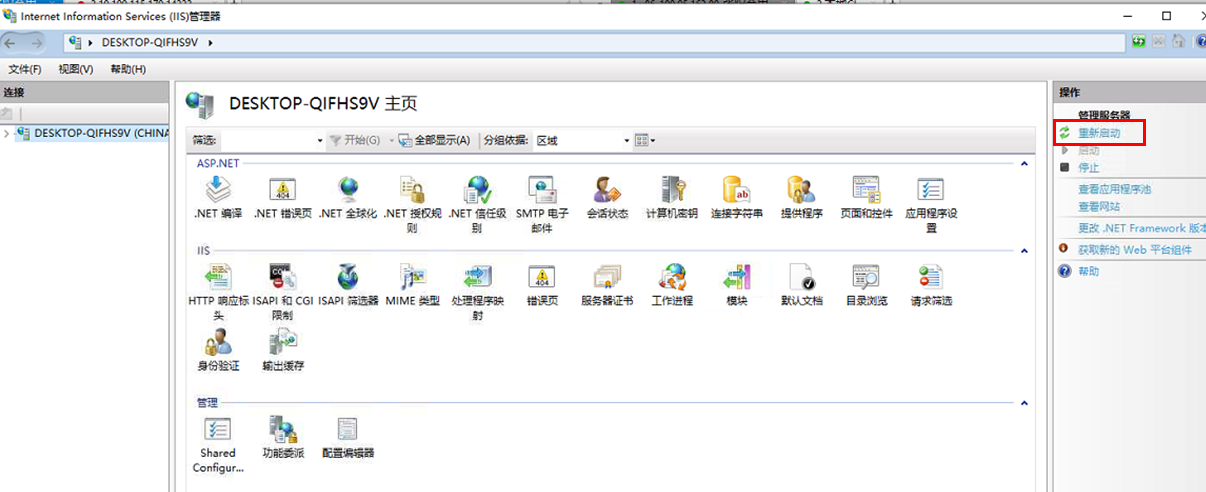Open the .NET 全球化 feature icon

[x=347, y=190]
